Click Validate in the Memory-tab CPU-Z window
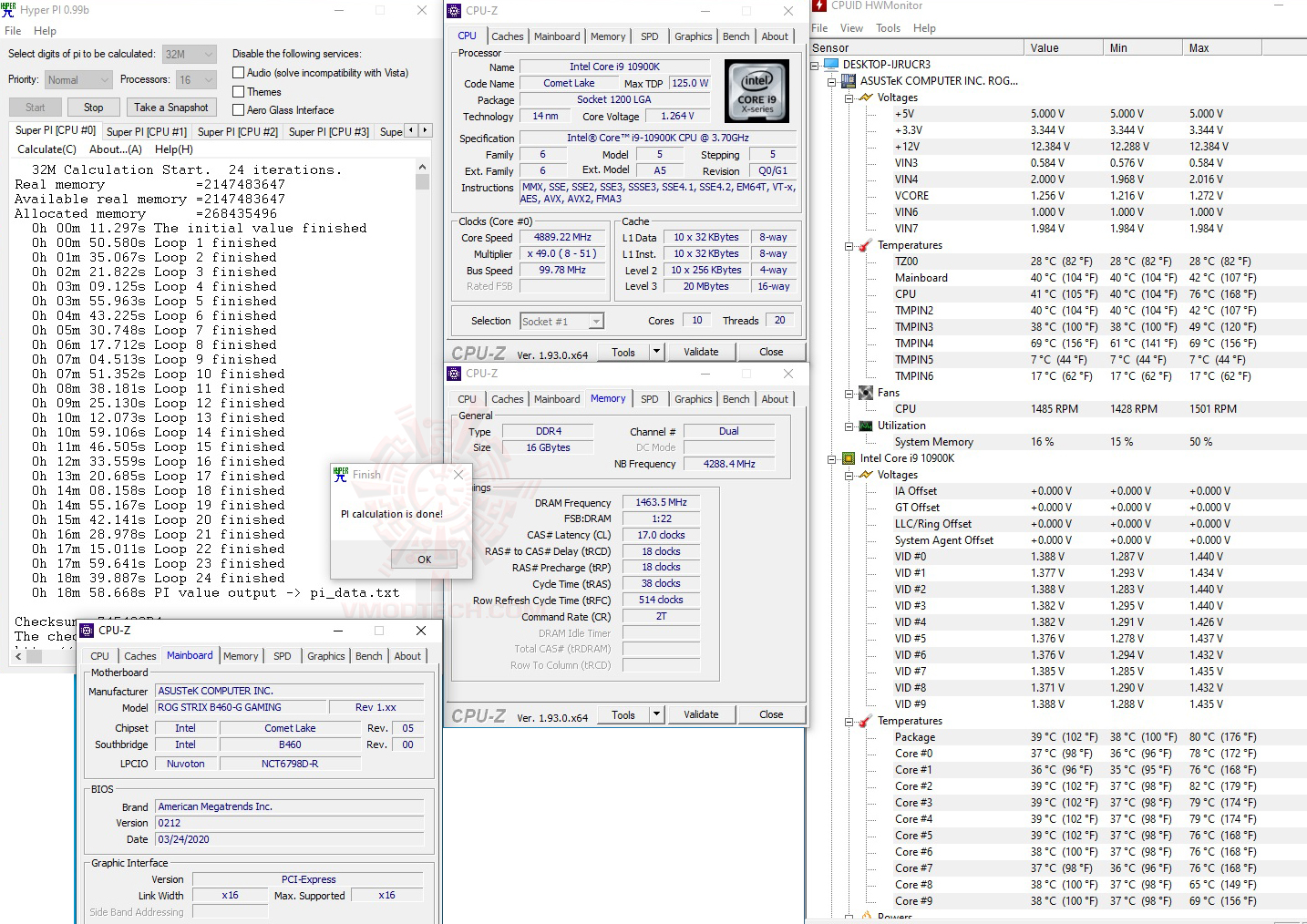 click(701, 714)
